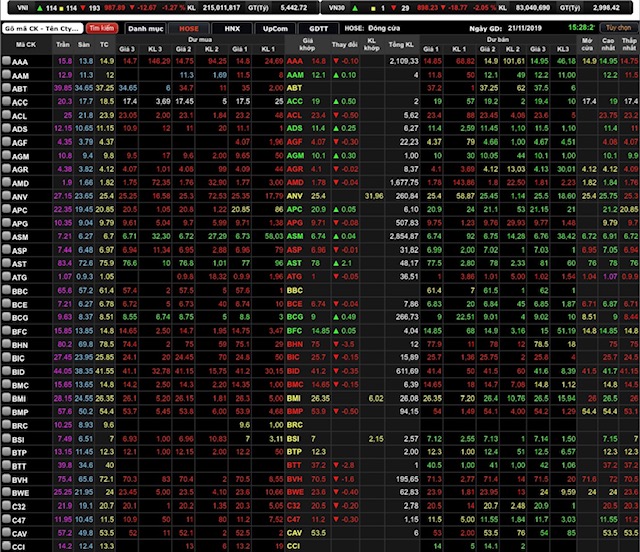Click the stock code search input field
Screen dimensions: 640x552
[42, 28]
